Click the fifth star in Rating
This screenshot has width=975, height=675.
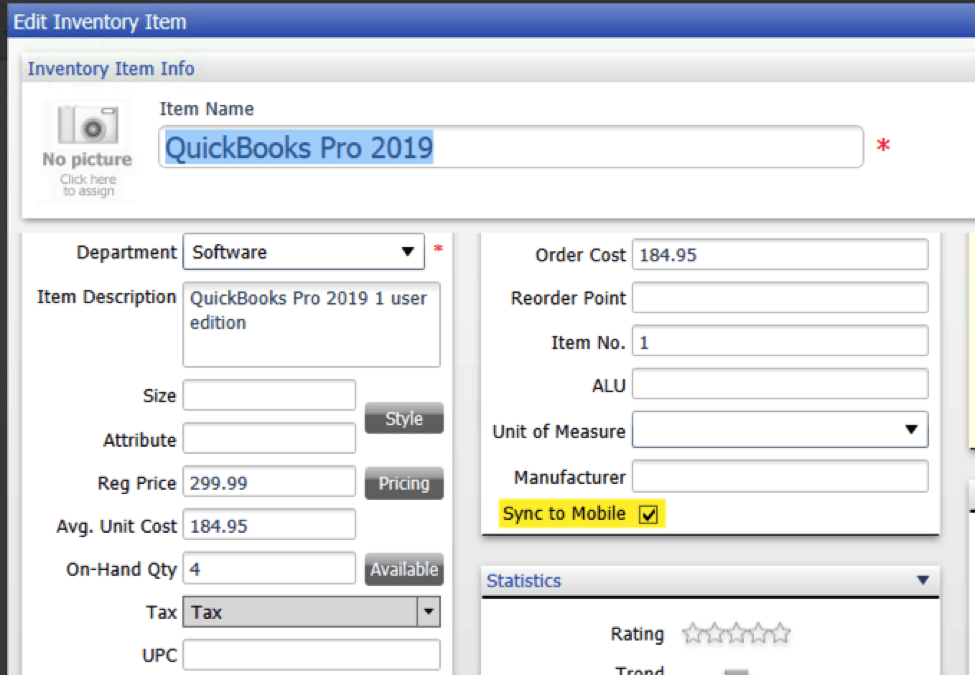(x=780, y=633)
